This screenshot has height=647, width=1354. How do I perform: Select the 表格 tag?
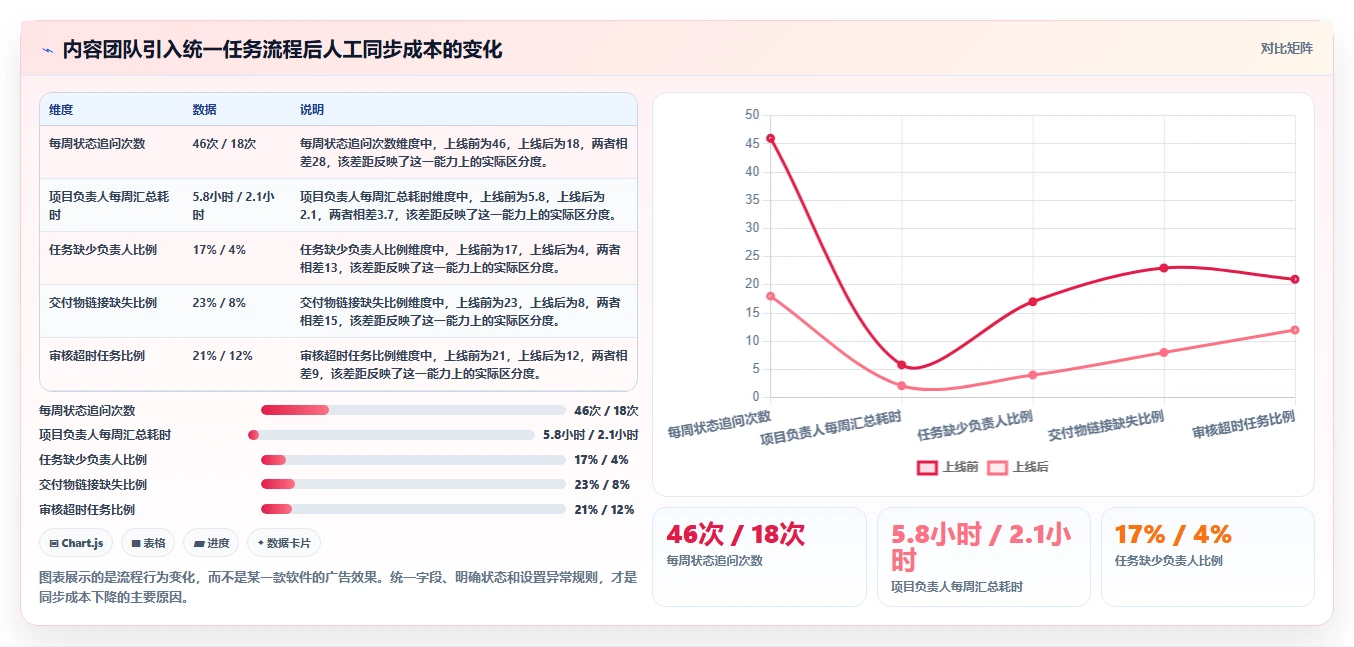click(x=148, y=543)
